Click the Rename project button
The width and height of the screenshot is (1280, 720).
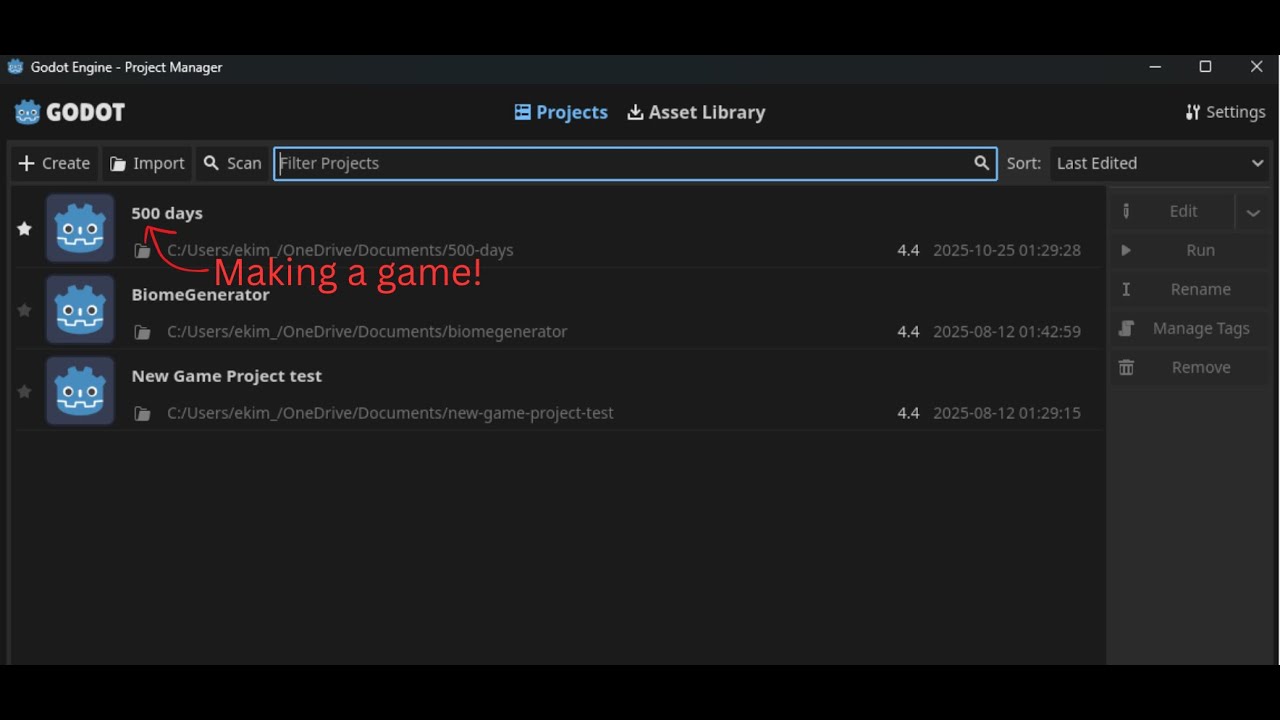(x=1190, y=289)
